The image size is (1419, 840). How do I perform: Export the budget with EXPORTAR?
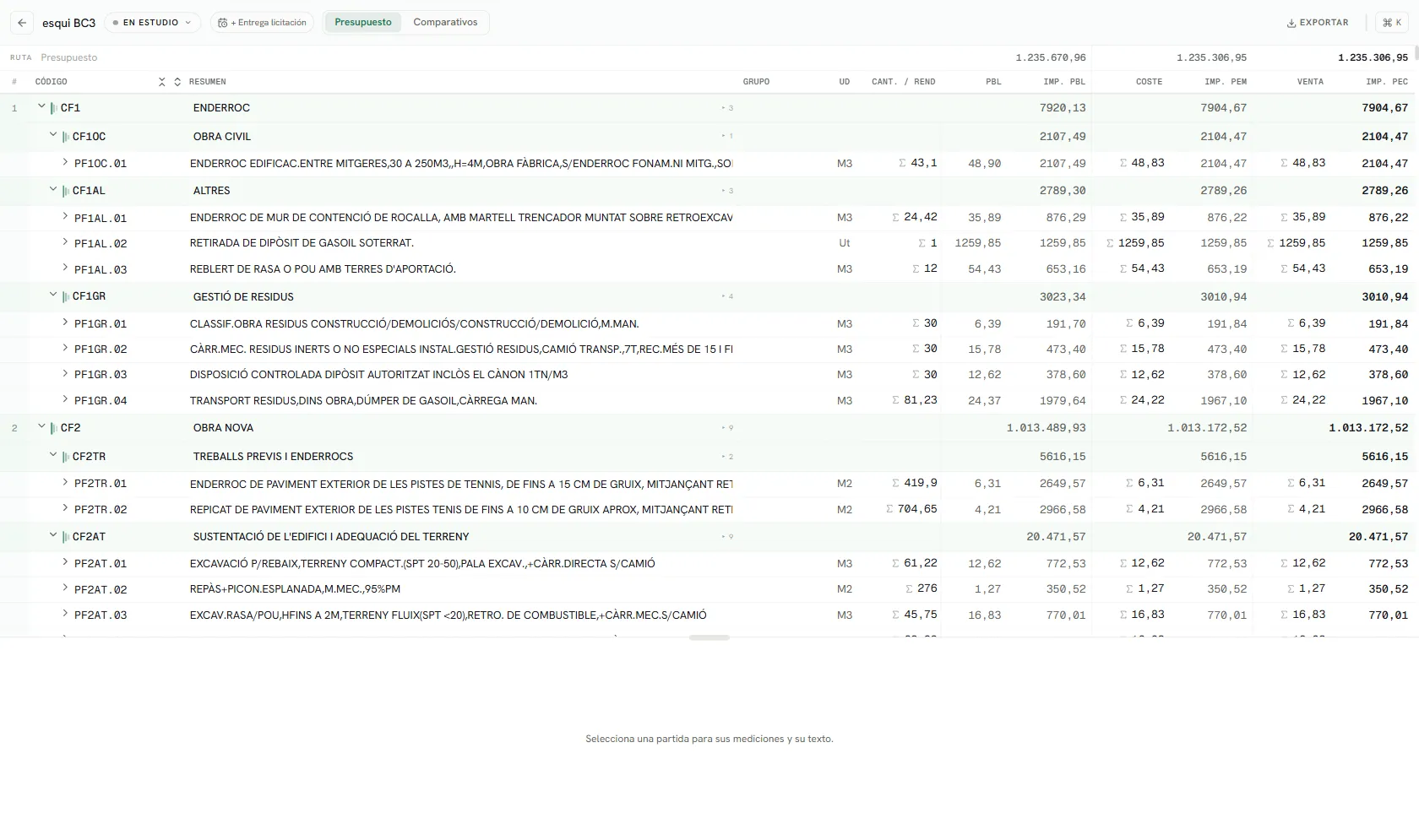pyautogui.click(x=1318, y=23)
